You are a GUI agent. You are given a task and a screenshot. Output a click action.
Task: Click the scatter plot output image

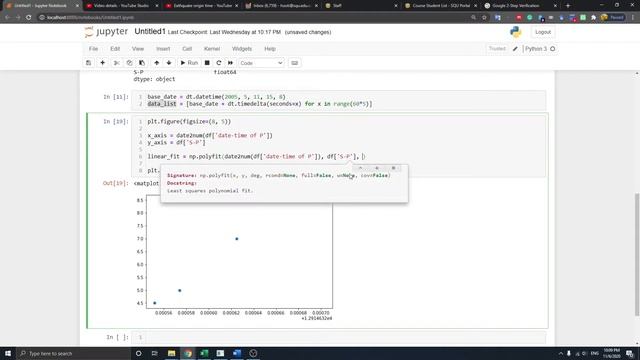click(x=234, y=257)
